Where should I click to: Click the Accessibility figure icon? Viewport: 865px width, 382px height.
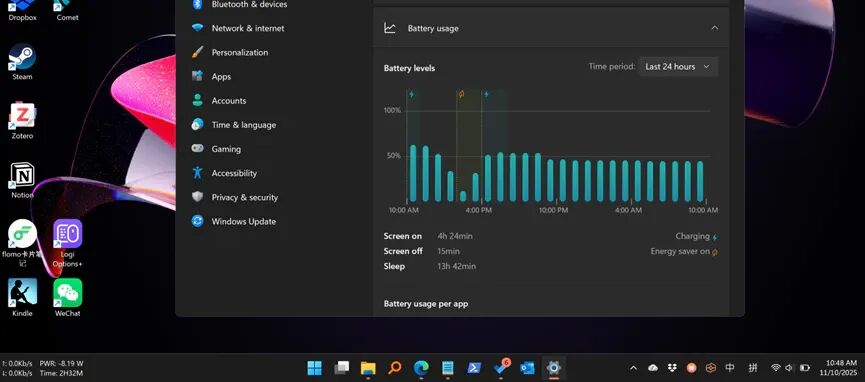click(x=197, y=173)
